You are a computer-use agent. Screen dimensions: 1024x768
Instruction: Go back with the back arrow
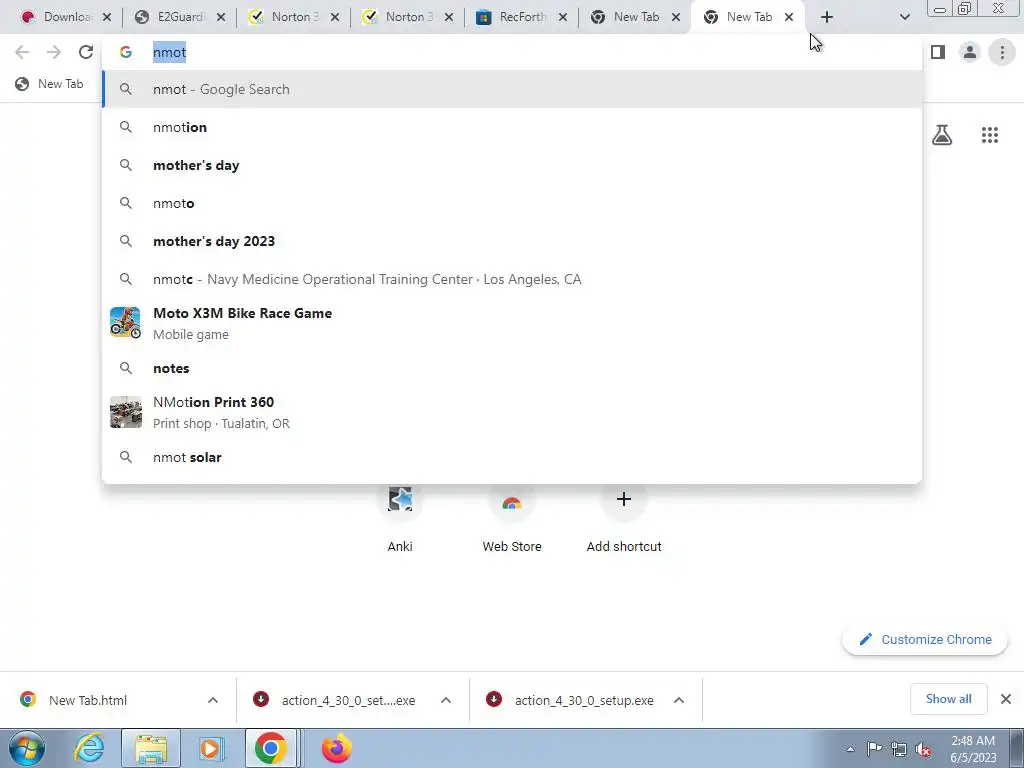(22, 52)
